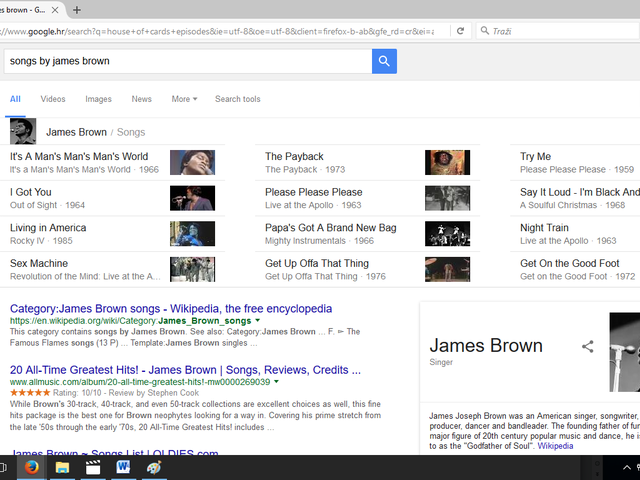Open dropdown arrow next to Wikipedia result URL
This screenshot has height=480, width=640.
[258, 320]
